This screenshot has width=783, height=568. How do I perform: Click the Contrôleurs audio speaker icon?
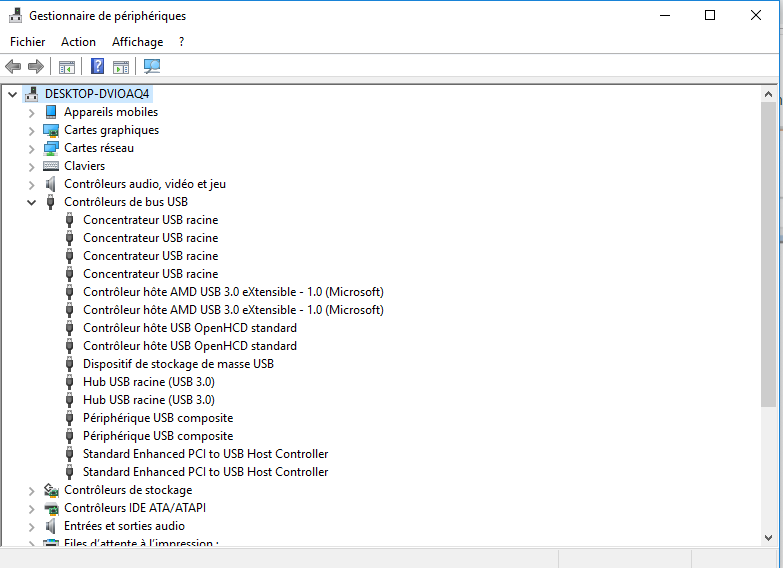(x=50, y=184)
